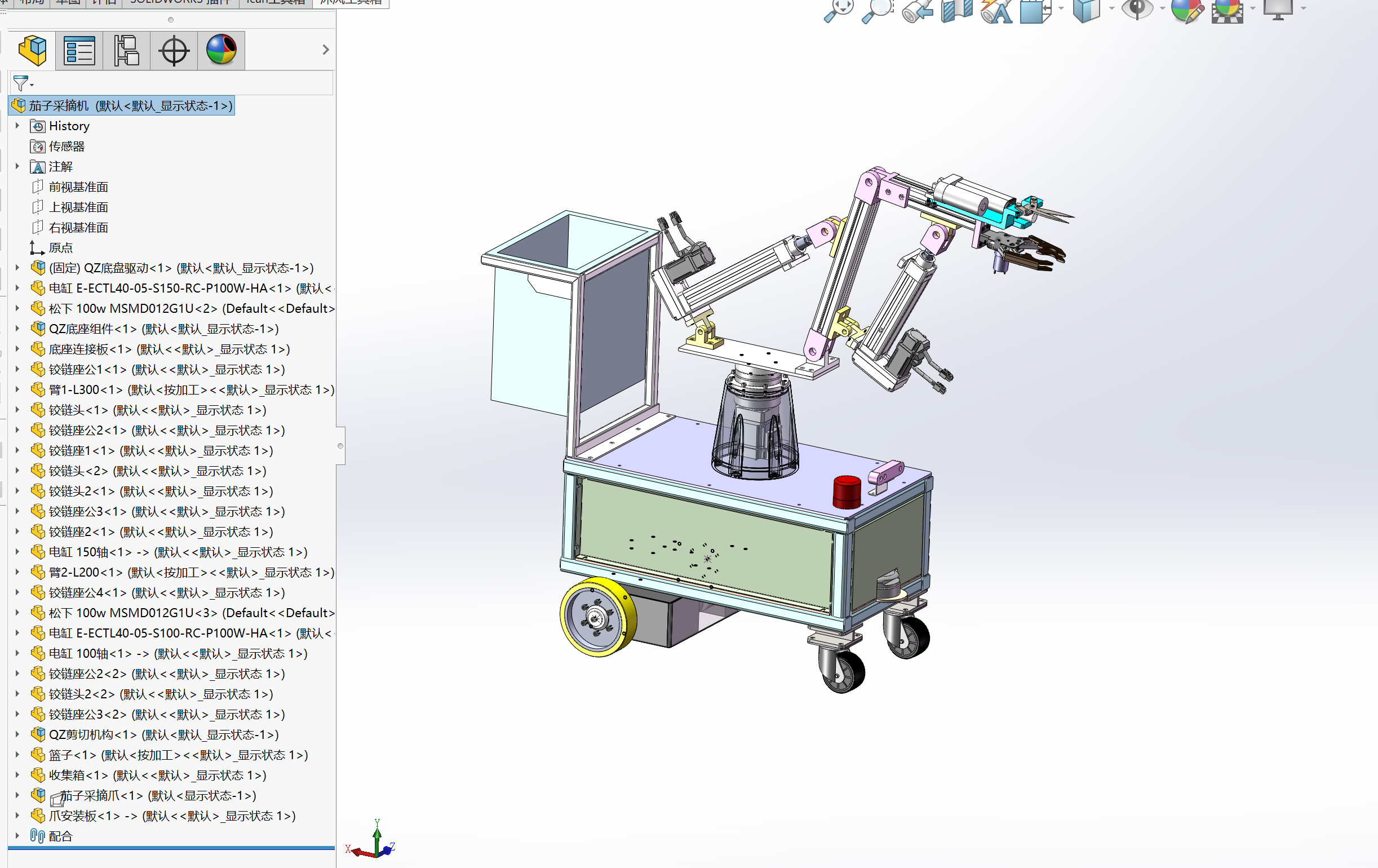The image size is (1378, 868).
Task: Click the QZ底座组件<1> assembly icon
Action: tap(38, 329)
